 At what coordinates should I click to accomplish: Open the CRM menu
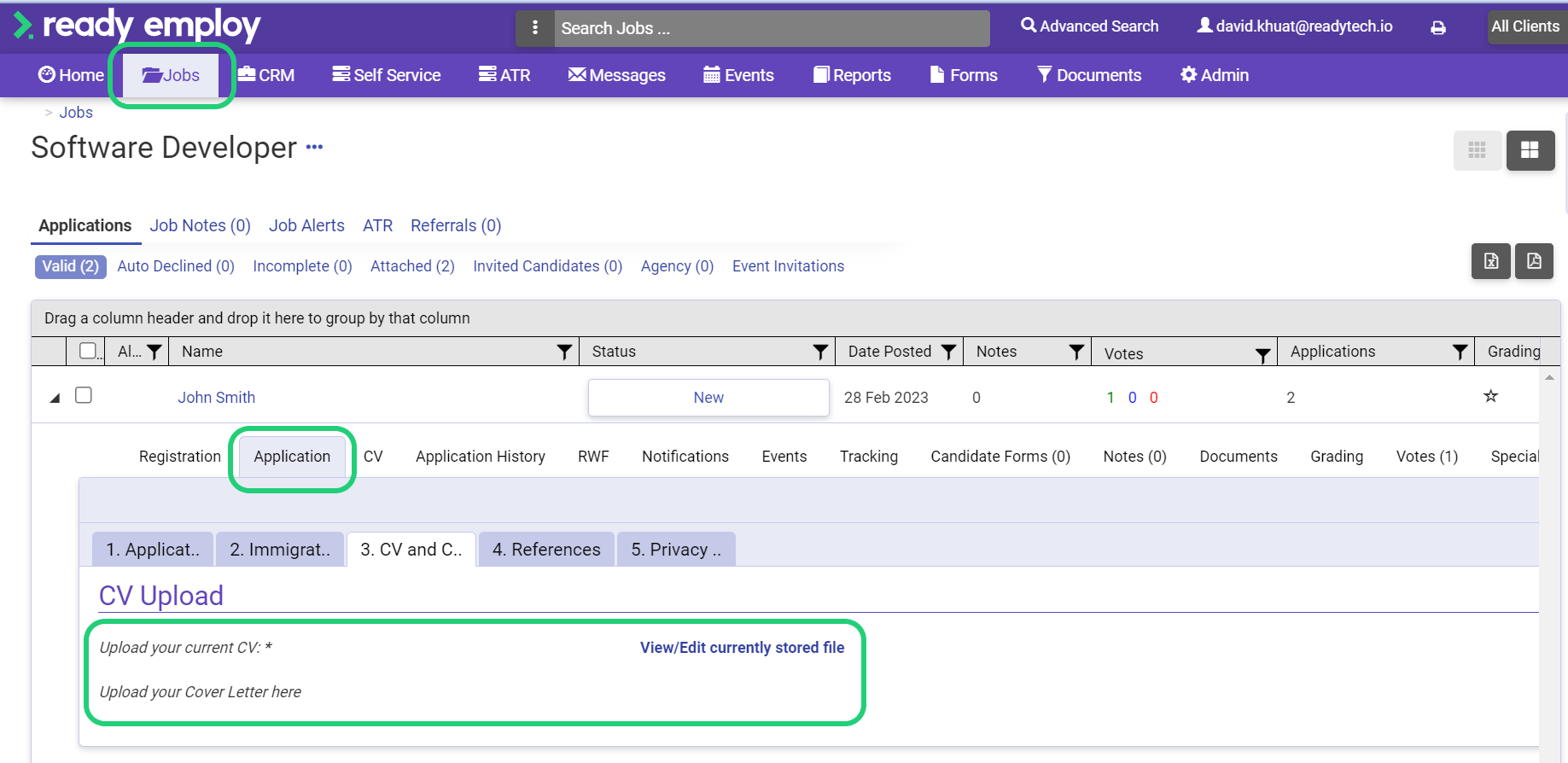click(266, 75)
